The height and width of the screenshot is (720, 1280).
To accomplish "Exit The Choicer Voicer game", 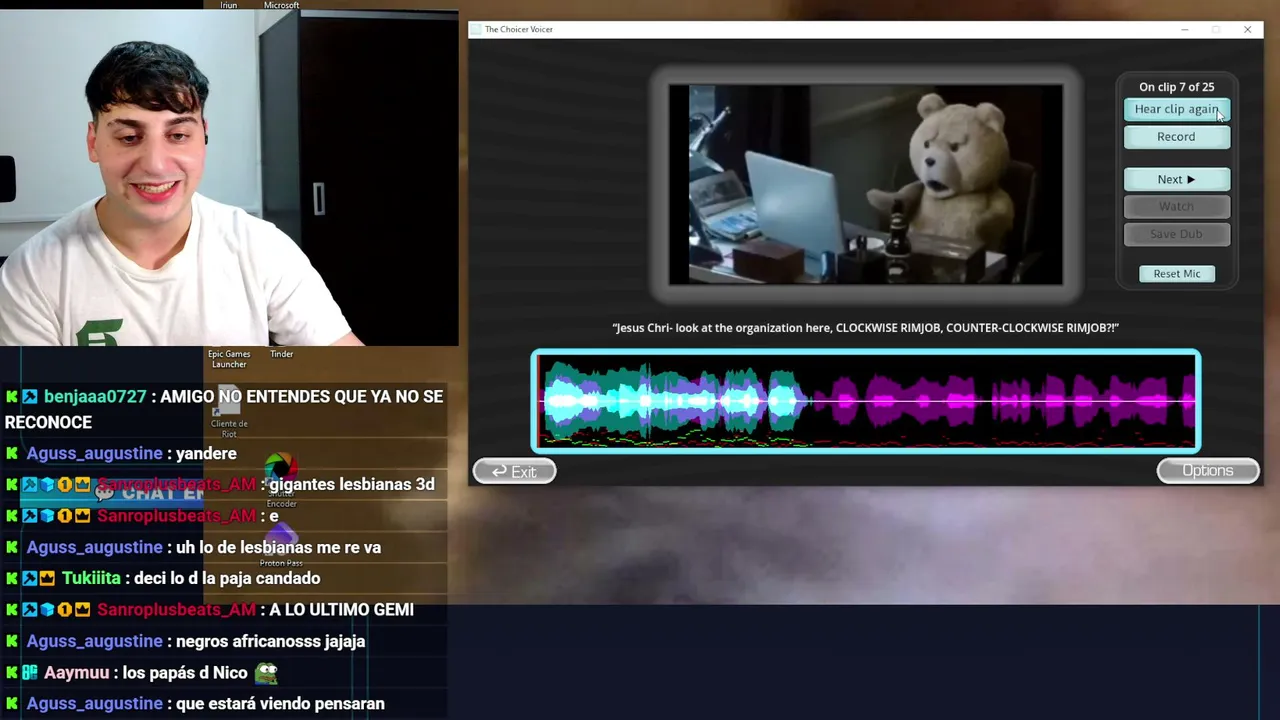I will (514, 472).
